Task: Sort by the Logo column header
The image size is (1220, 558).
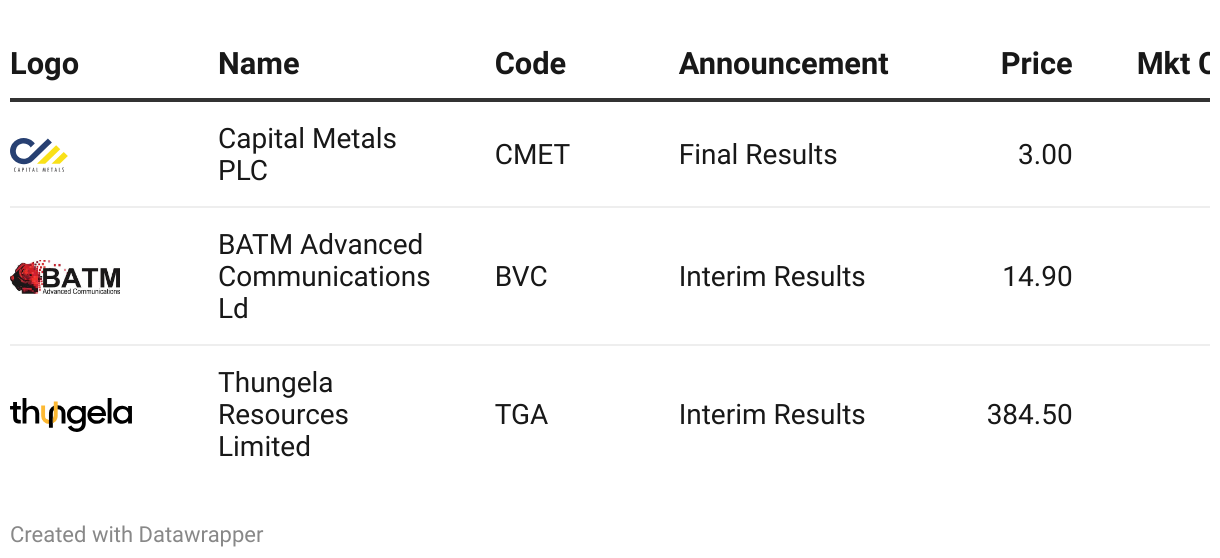Action: [x=44, y=64]
